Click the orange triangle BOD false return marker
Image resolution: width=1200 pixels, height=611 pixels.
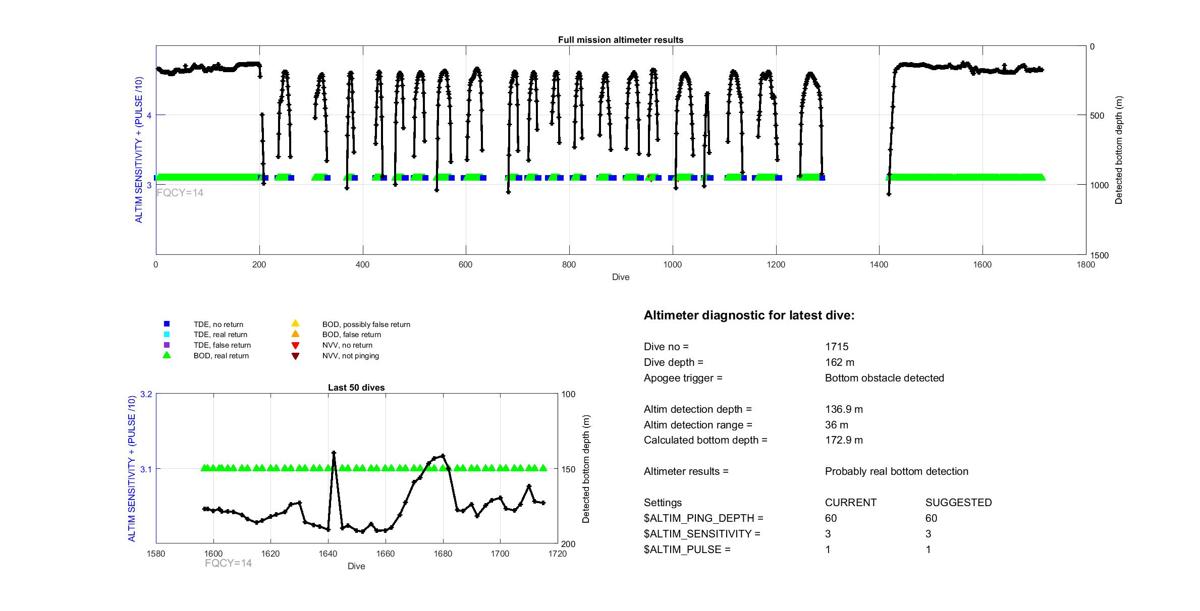295,334
